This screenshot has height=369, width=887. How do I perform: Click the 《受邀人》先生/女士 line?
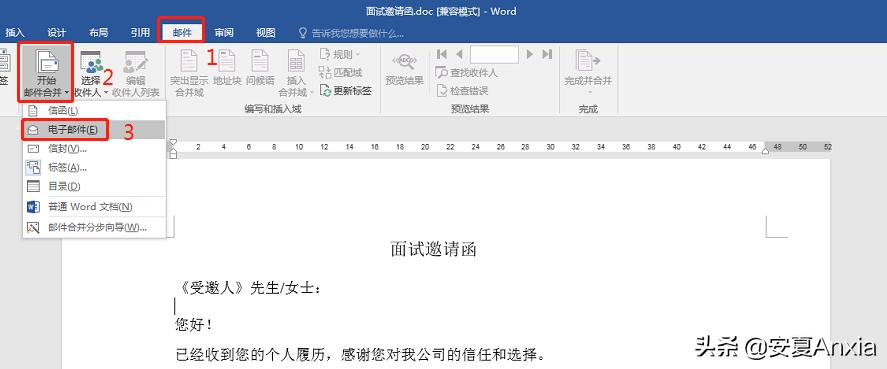[x=249, y=289]
